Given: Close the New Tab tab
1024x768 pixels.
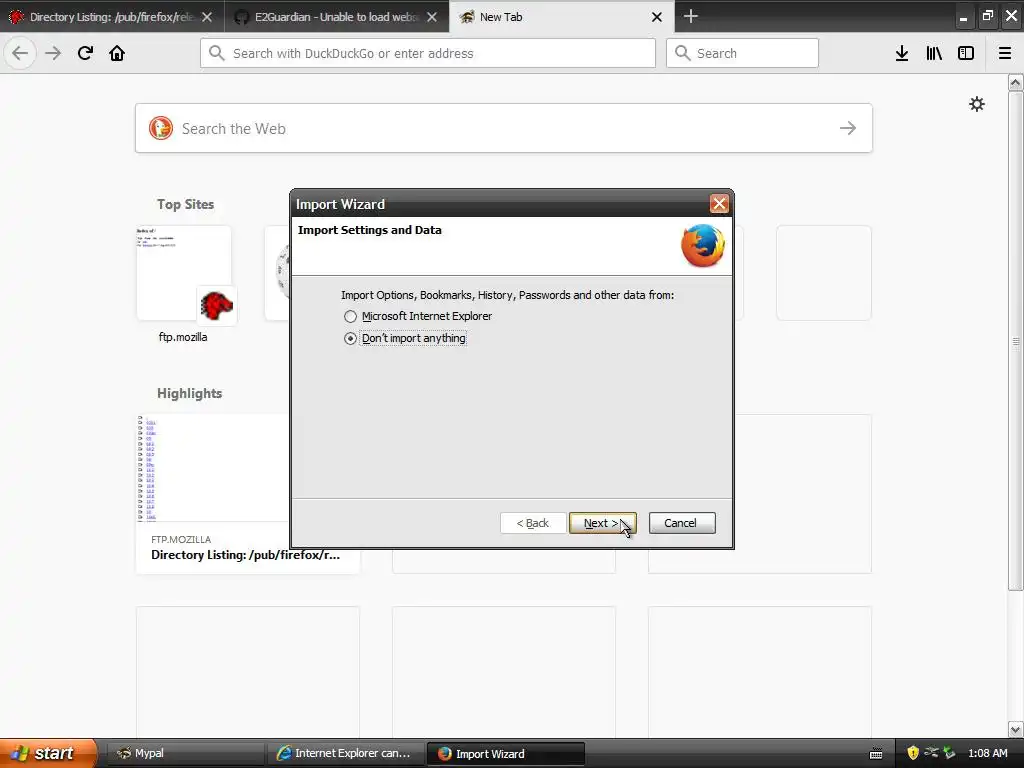Looking at the screenshot, I should coord(657,17).
